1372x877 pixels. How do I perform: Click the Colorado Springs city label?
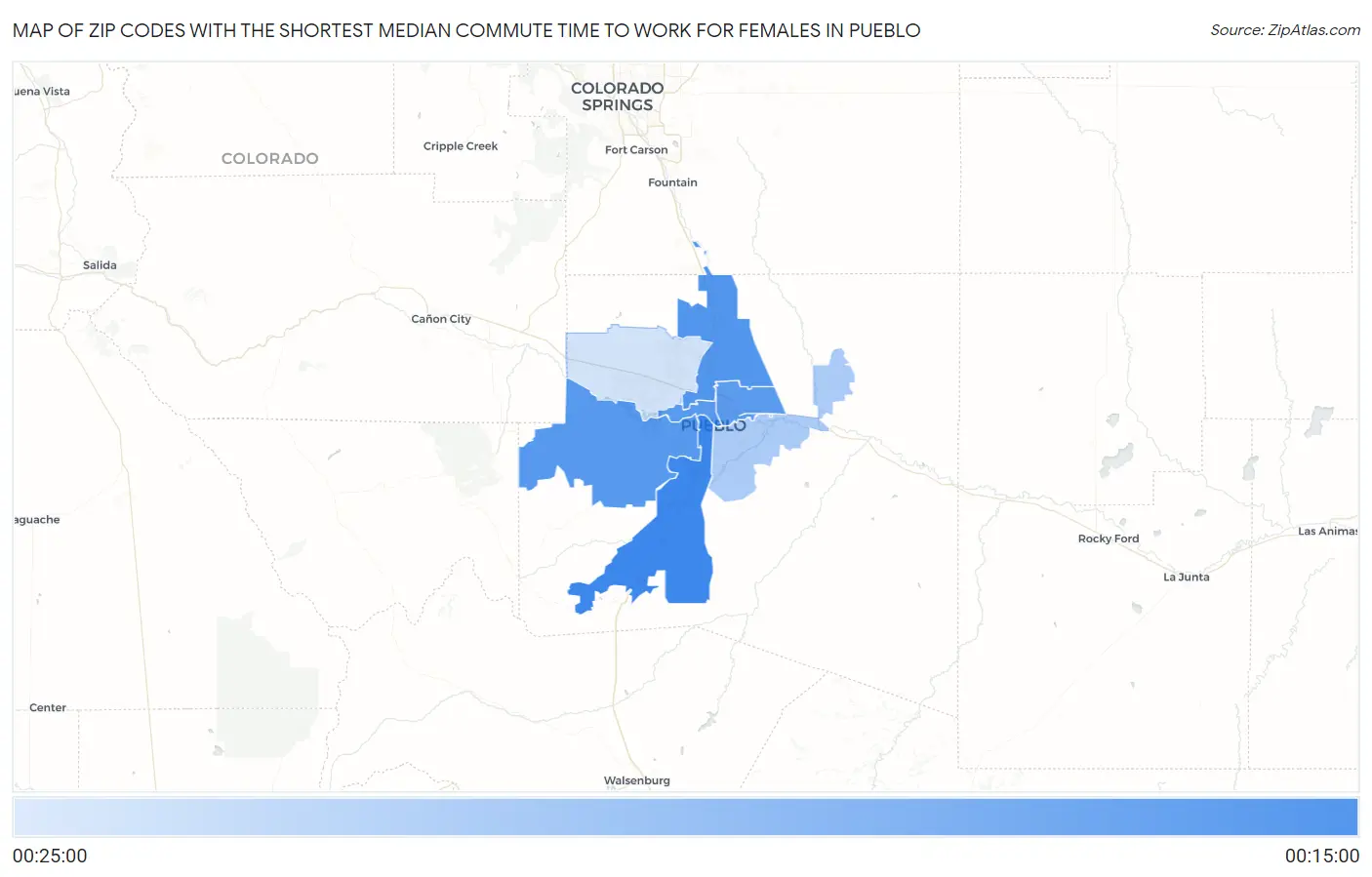click(617, 97)
